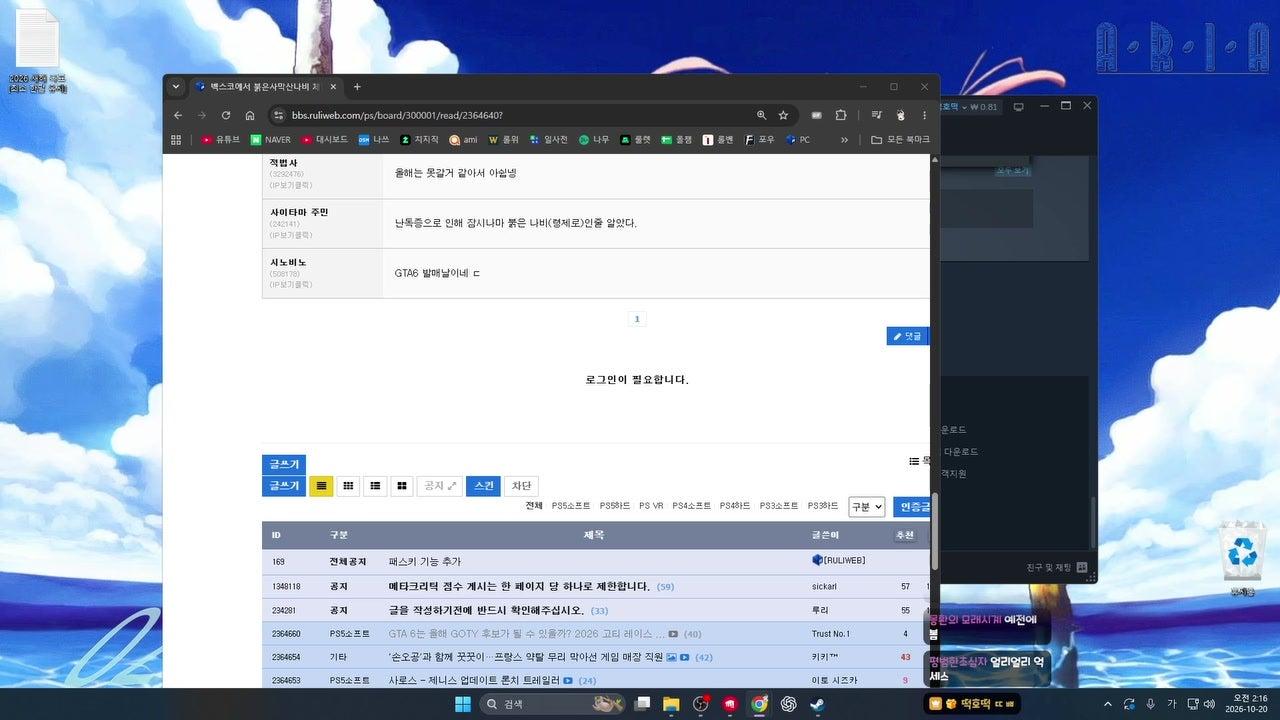
Task: Go back with Chrome back arrow
Action: click(x=178, y=115)
